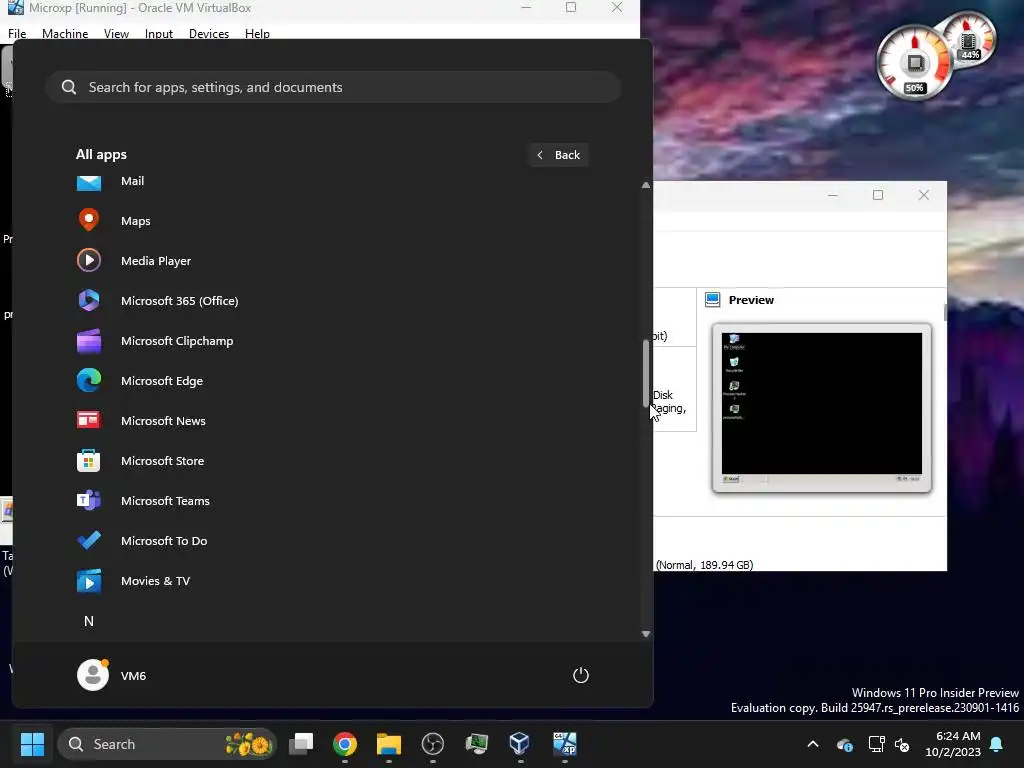The height and width of the screenshot is (768, 1024).
Task: Open File Explorer from the taskbar
Action: point(389,744)
